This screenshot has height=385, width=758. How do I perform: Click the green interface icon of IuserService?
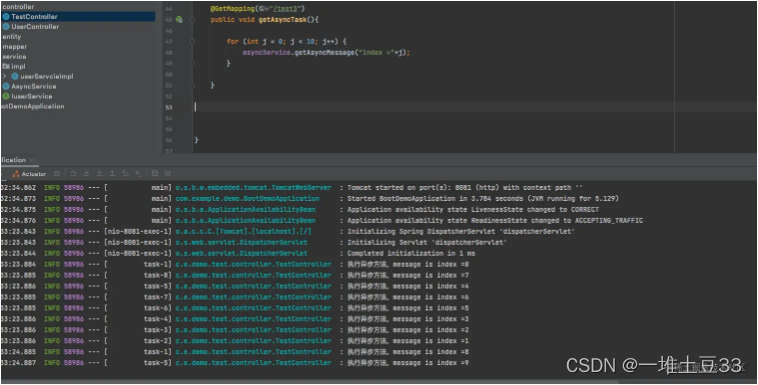[x=6, y=96]
